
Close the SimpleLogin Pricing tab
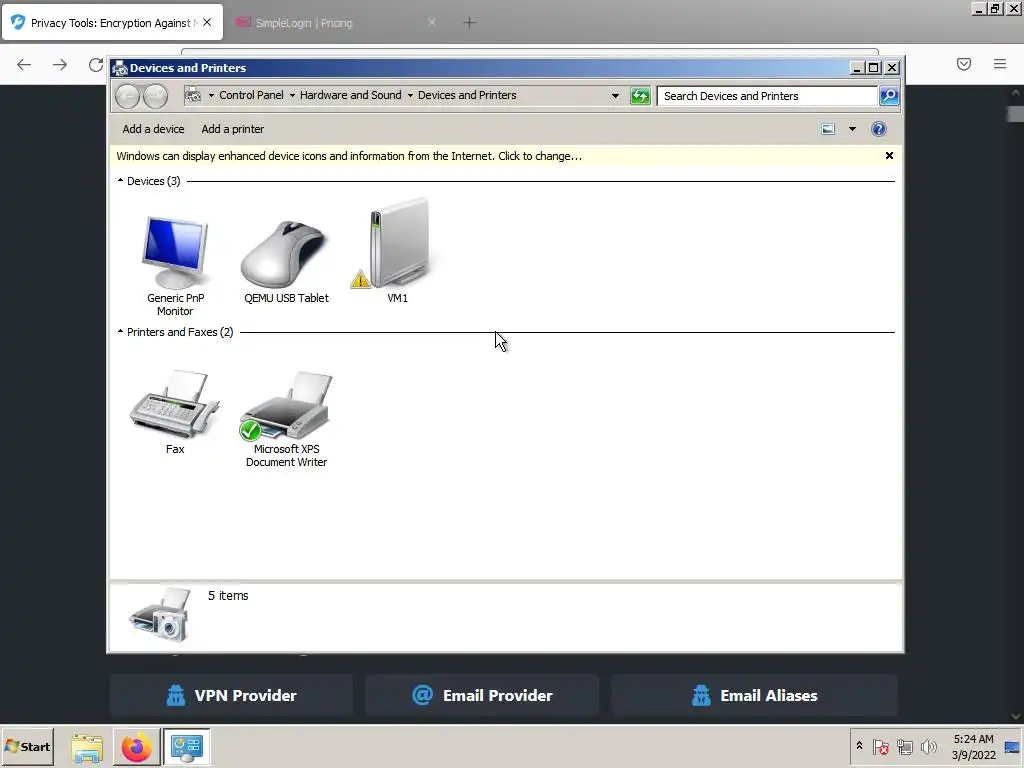432,22
